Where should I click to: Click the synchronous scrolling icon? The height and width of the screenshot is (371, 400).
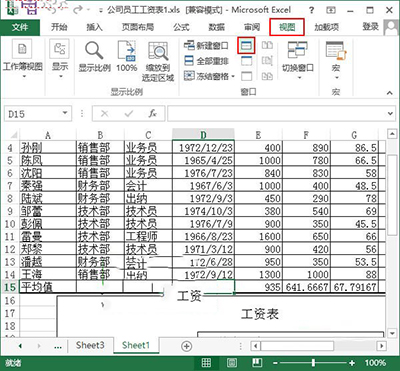click(x=267, y=61)
